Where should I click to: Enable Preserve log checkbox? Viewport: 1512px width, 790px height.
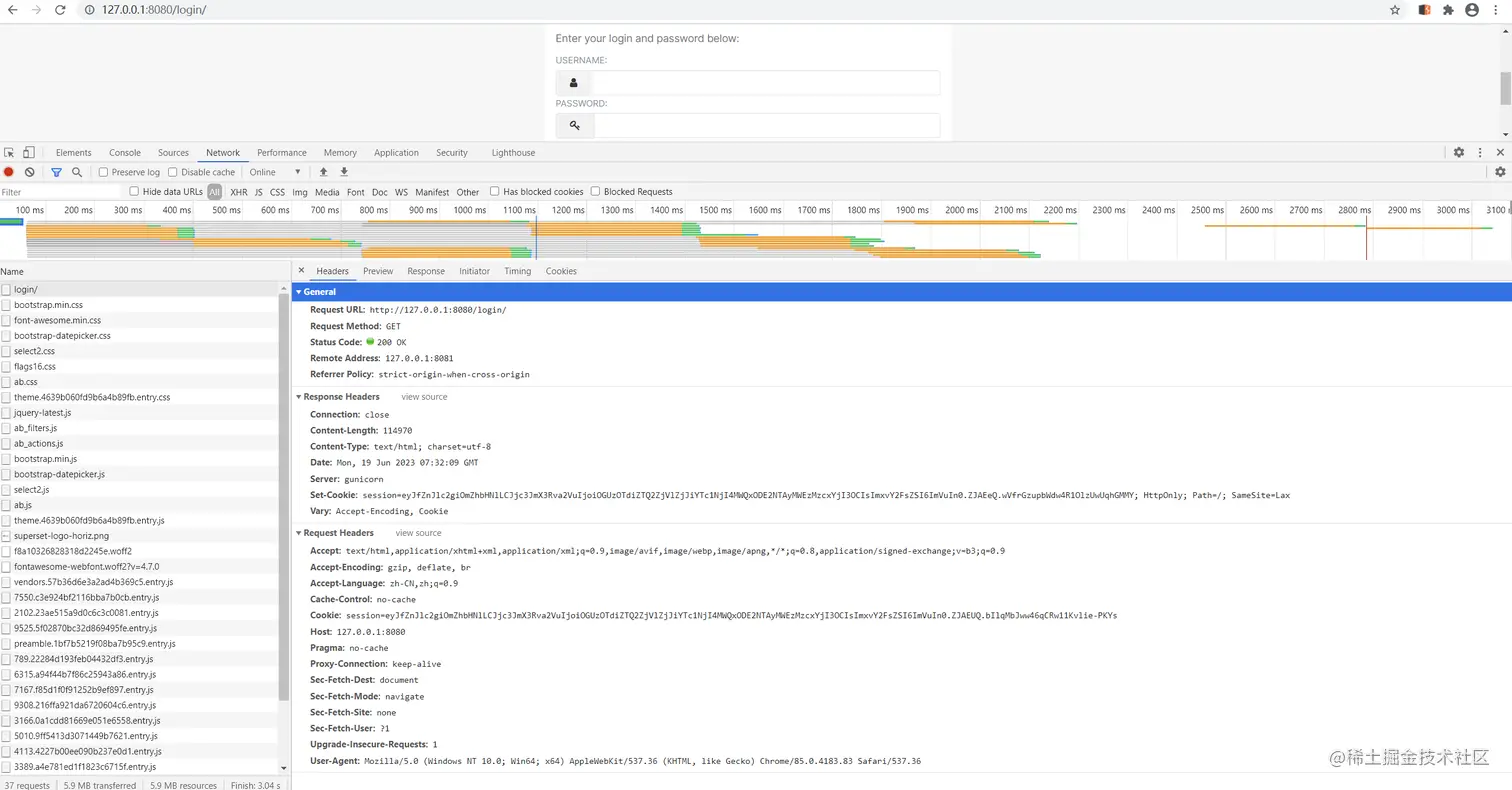104,172
